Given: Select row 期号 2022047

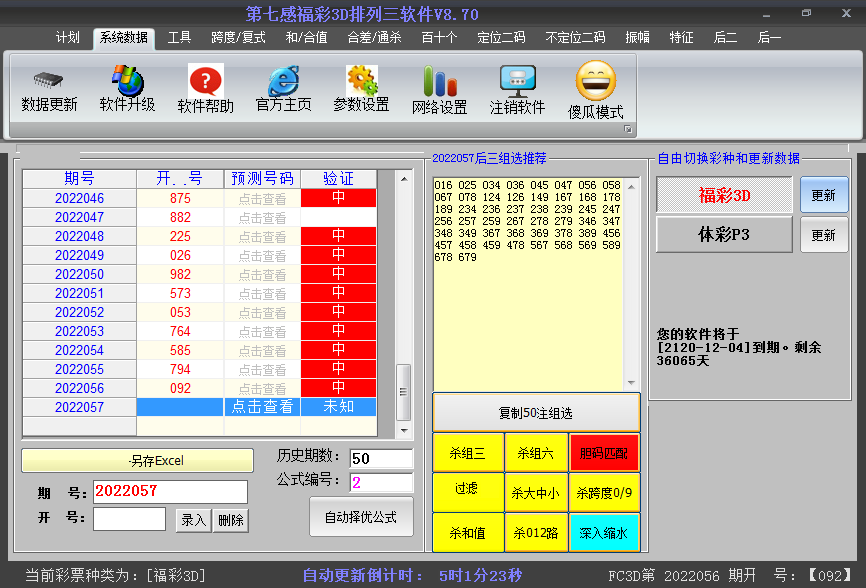Looking at the screenshot, I should tap(80, 218).
